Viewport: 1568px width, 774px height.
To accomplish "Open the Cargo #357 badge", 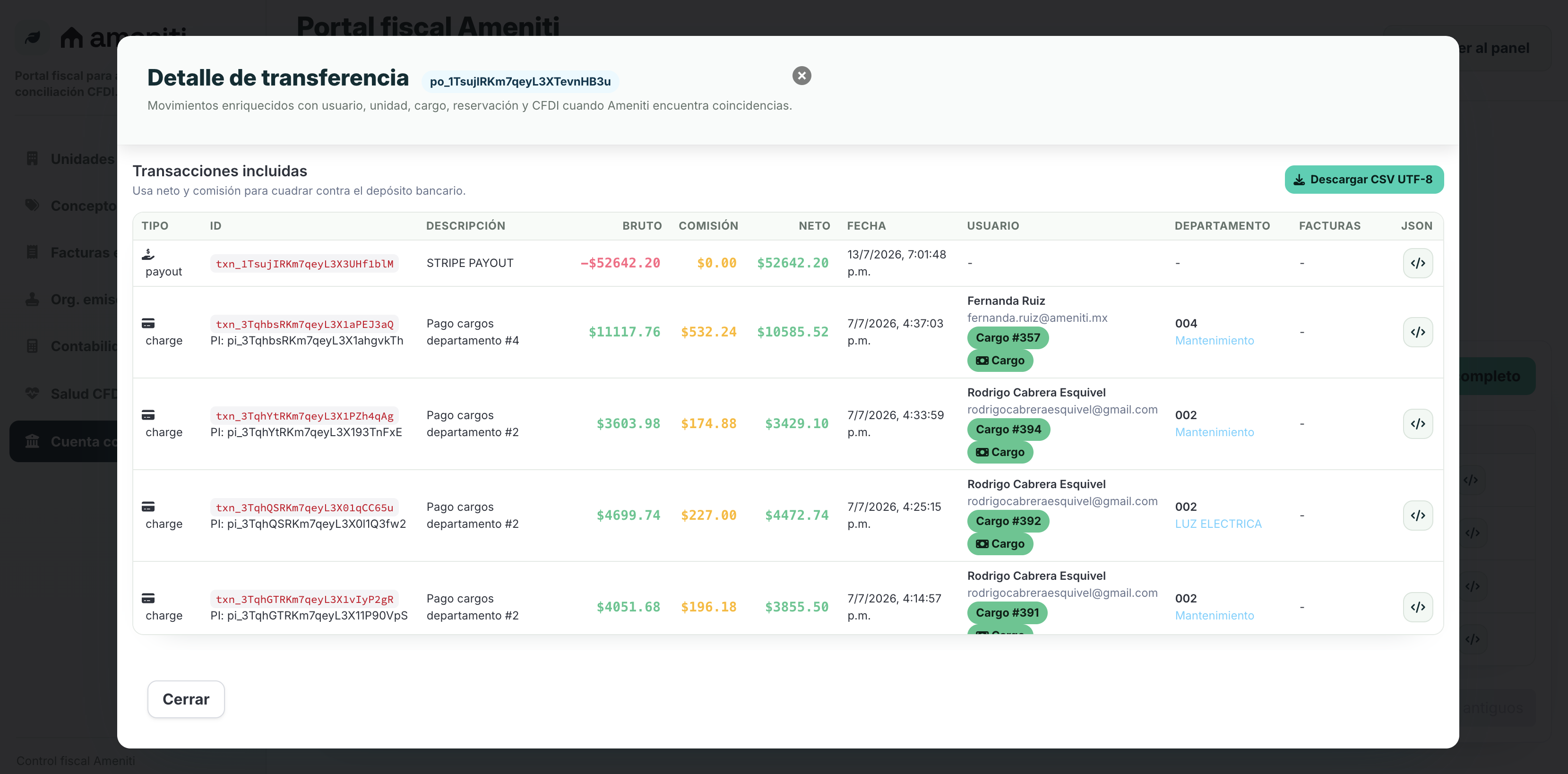I will pos(1008,338).
